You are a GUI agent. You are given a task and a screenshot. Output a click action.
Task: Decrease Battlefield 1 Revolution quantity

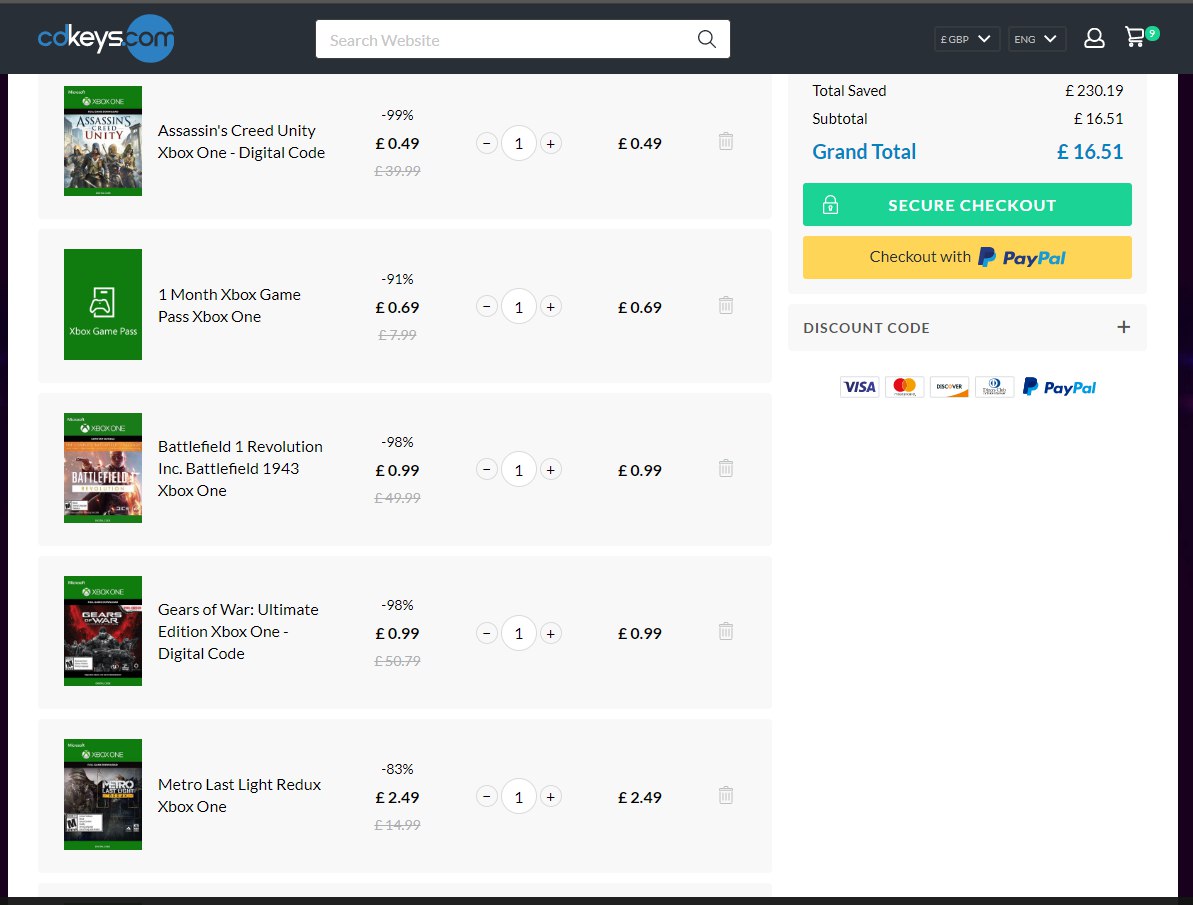487,470
